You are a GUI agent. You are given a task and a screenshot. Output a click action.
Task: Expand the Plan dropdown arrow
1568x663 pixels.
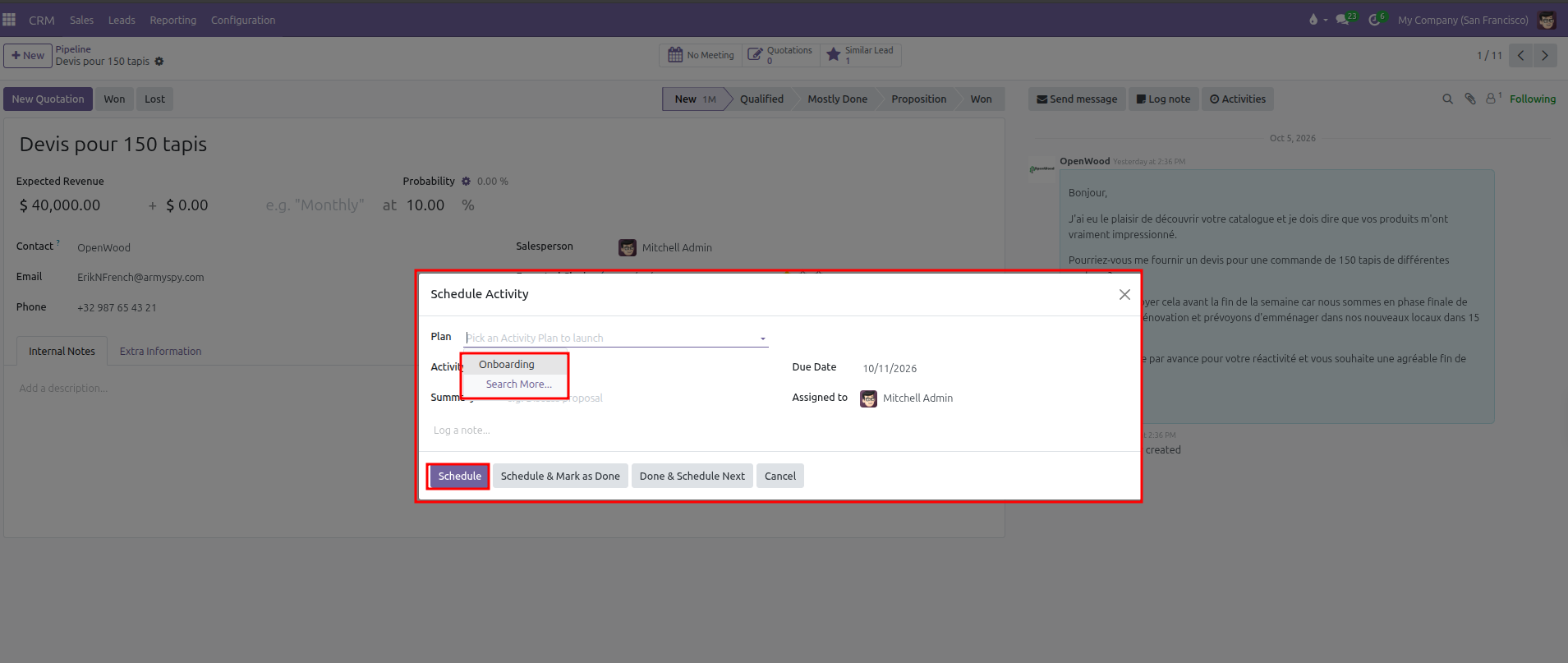762,338
